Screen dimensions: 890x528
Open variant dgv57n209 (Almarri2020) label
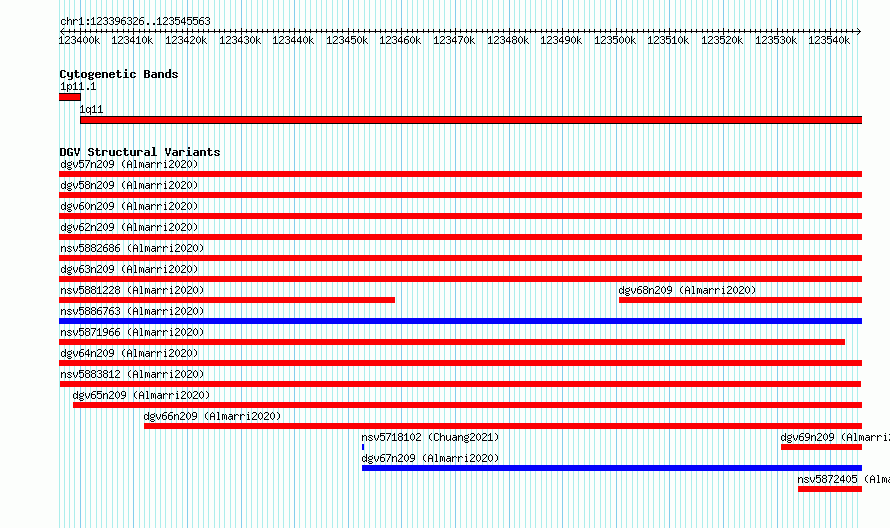click(x=129, y=164)
